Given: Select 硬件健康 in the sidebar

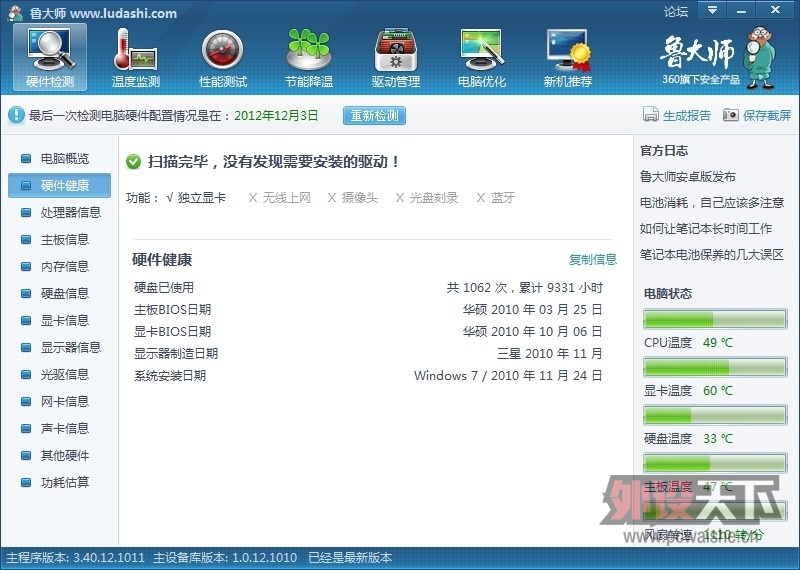Looking at the screenshot, I should tap(60, 185).
